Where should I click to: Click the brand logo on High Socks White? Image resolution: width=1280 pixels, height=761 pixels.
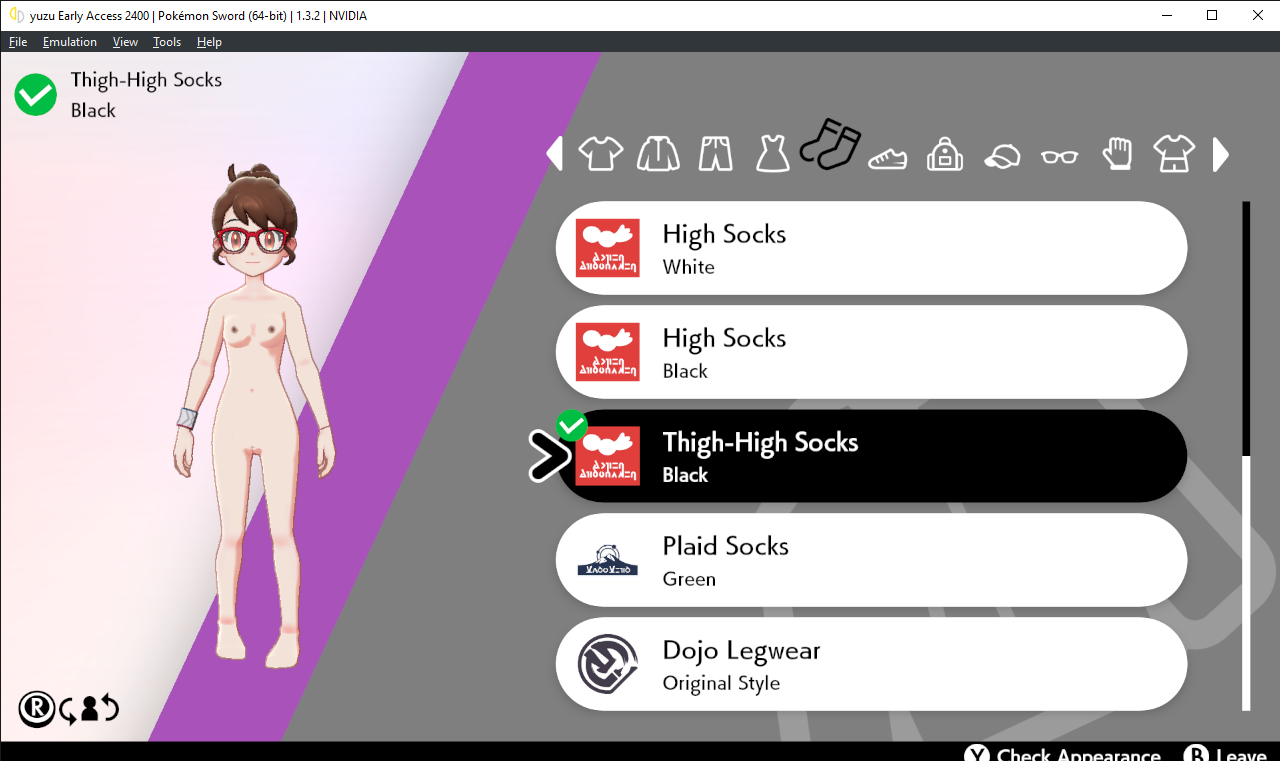point(608,248)
